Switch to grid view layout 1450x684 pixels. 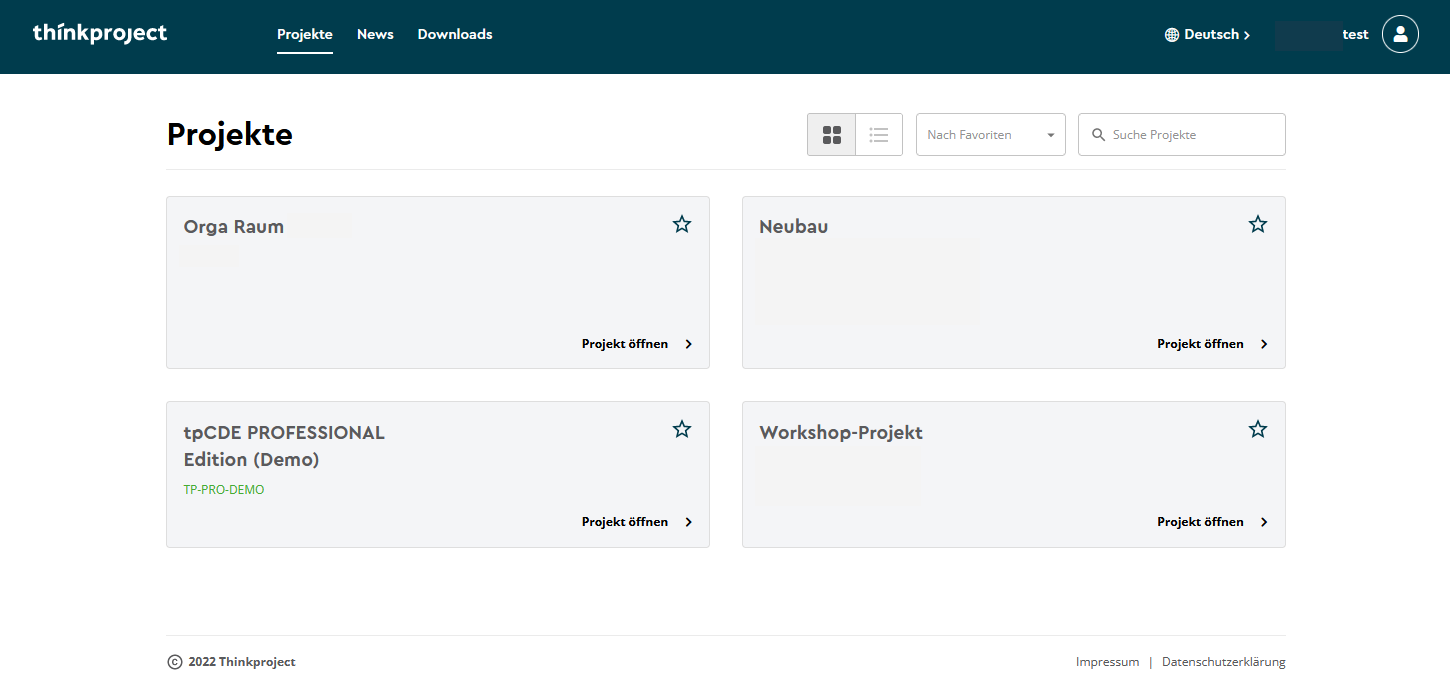click(831, 135)
